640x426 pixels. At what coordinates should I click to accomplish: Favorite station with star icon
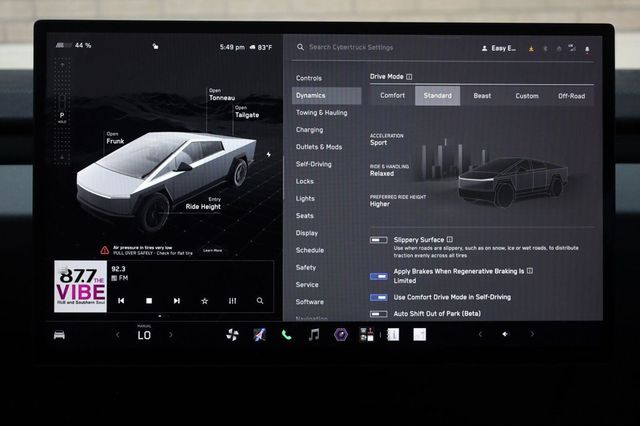[204, 301]
